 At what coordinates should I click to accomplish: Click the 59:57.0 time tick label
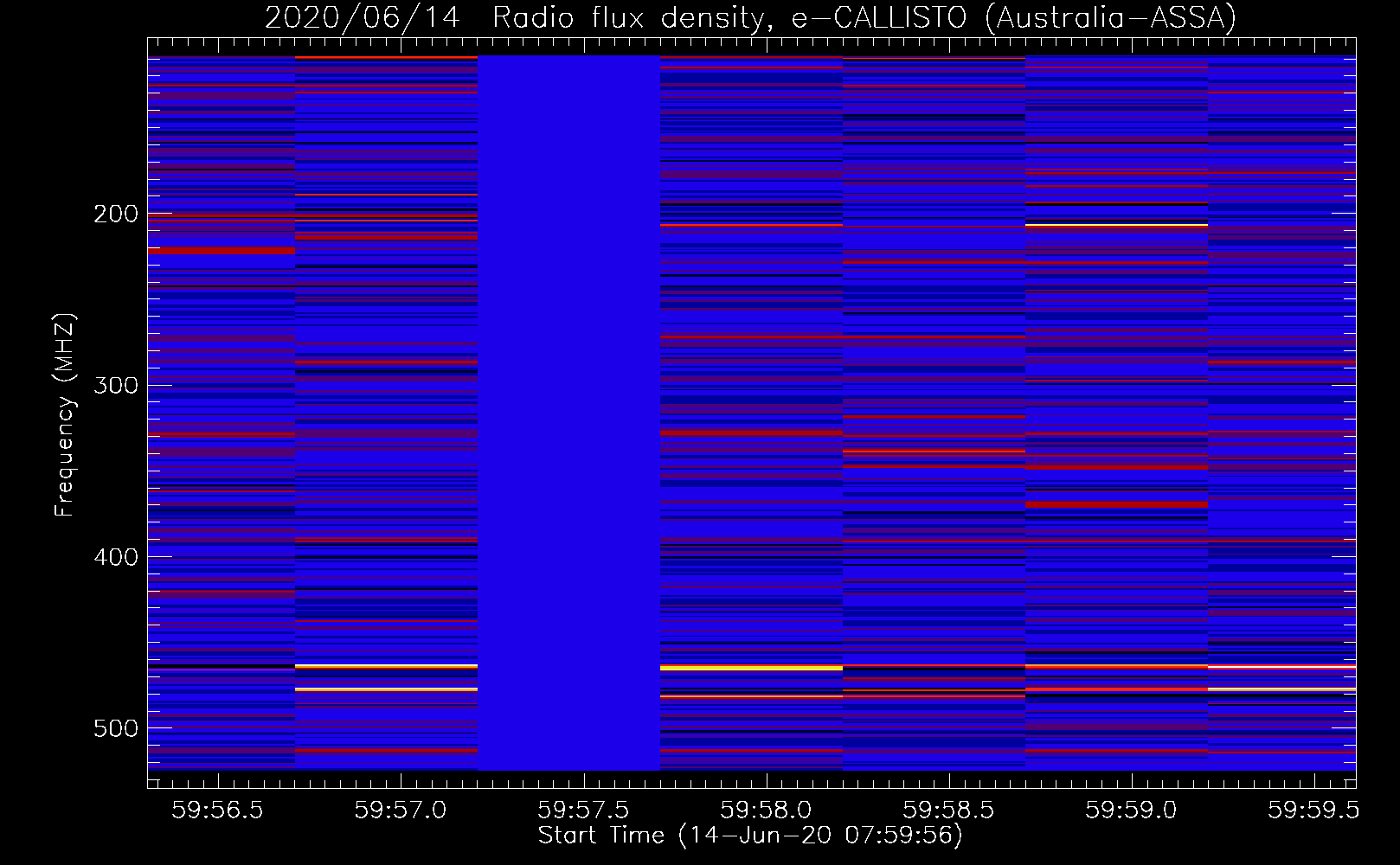[401, 810]
